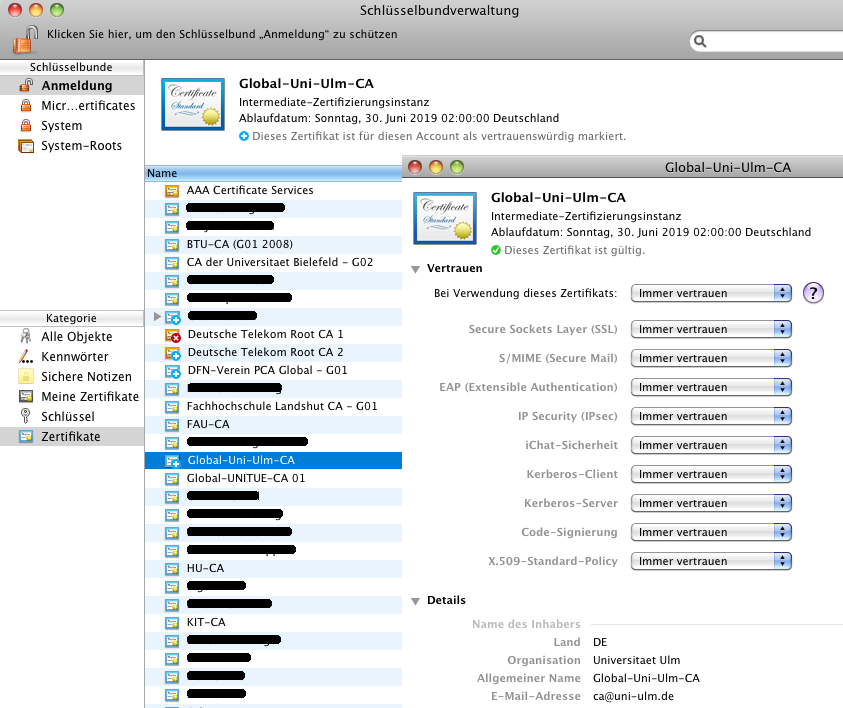843x708 pixels.
Task: Click the padlock icon beside Micr...ertificates
Action: (26, 105)
